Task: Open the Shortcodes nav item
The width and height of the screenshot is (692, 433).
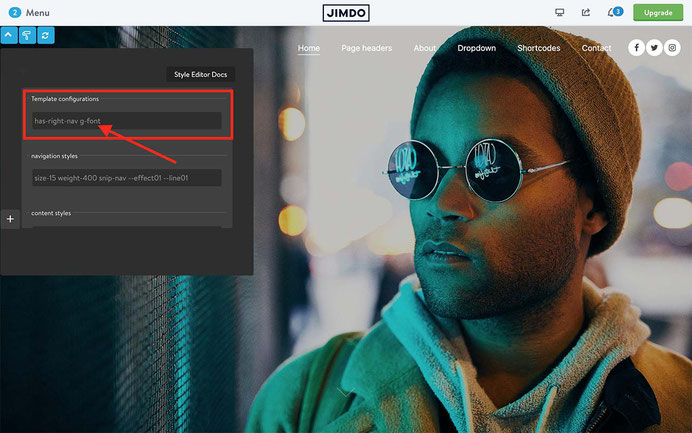Action: (x=538, y=48)
